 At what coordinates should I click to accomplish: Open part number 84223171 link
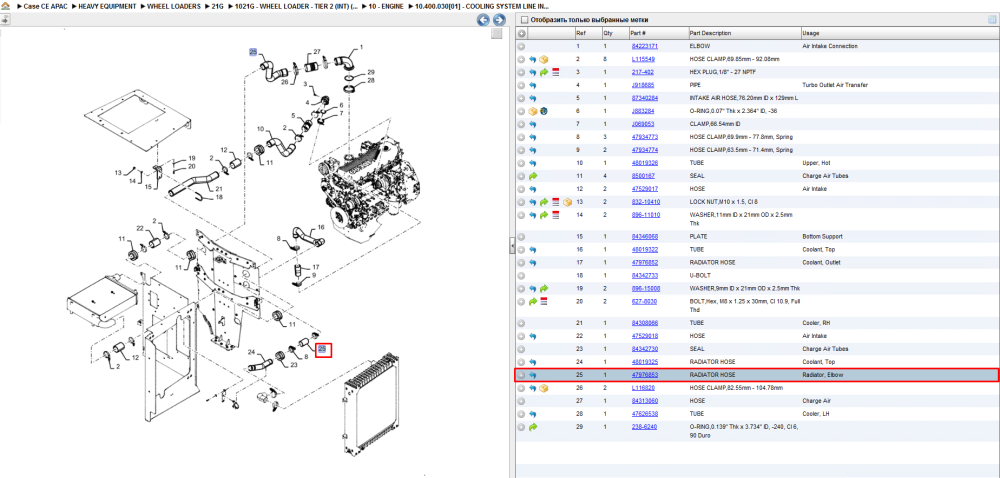[x=645, y=47]
